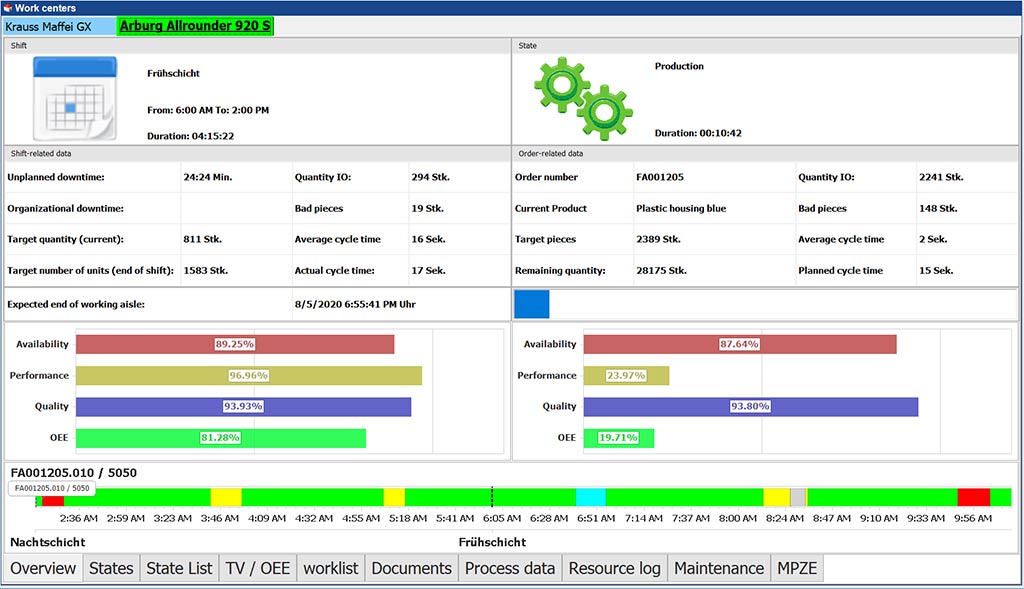Select the red segment at timeline start
The height and width of the screenshot is (589, 1024).
(53, 501)
